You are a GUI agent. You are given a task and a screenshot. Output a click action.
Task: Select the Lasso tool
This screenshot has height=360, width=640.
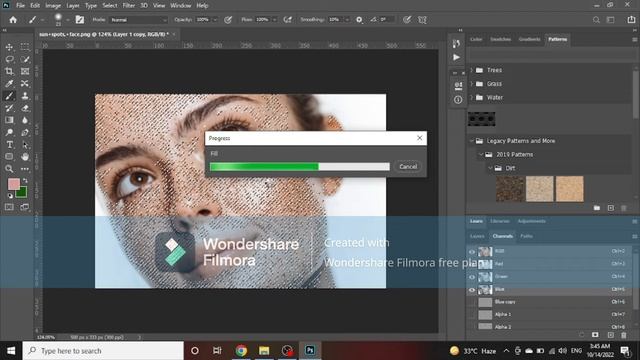point(9,60)
